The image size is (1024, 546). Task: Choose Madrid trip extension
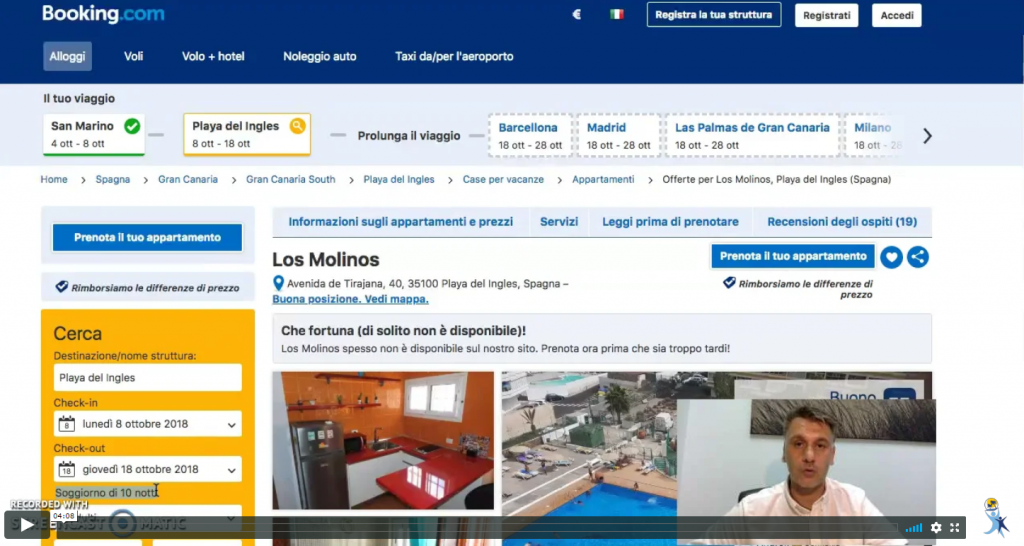pos(618,136)
